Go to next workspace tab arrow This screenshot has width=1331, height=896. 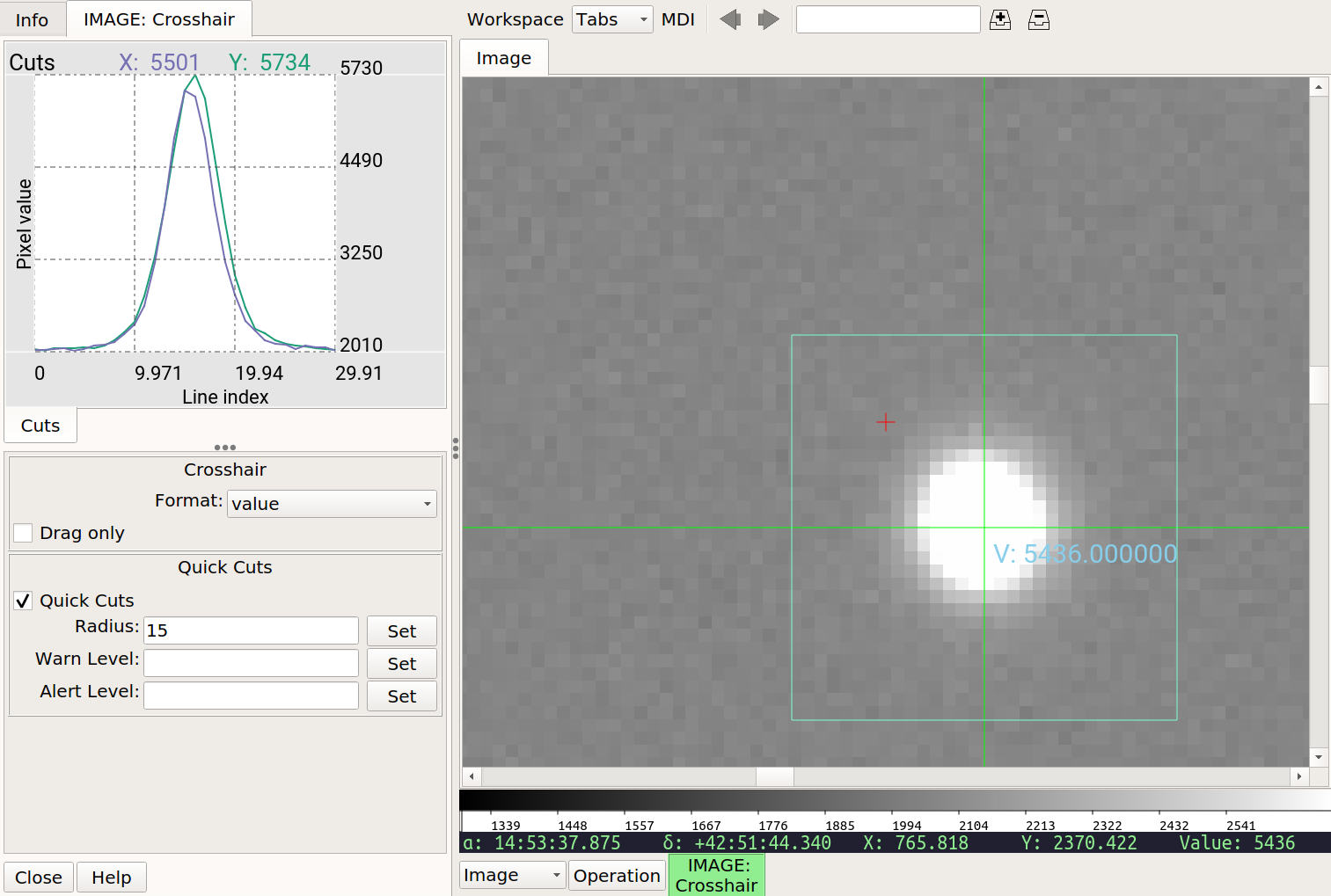[x=769, y=19]
